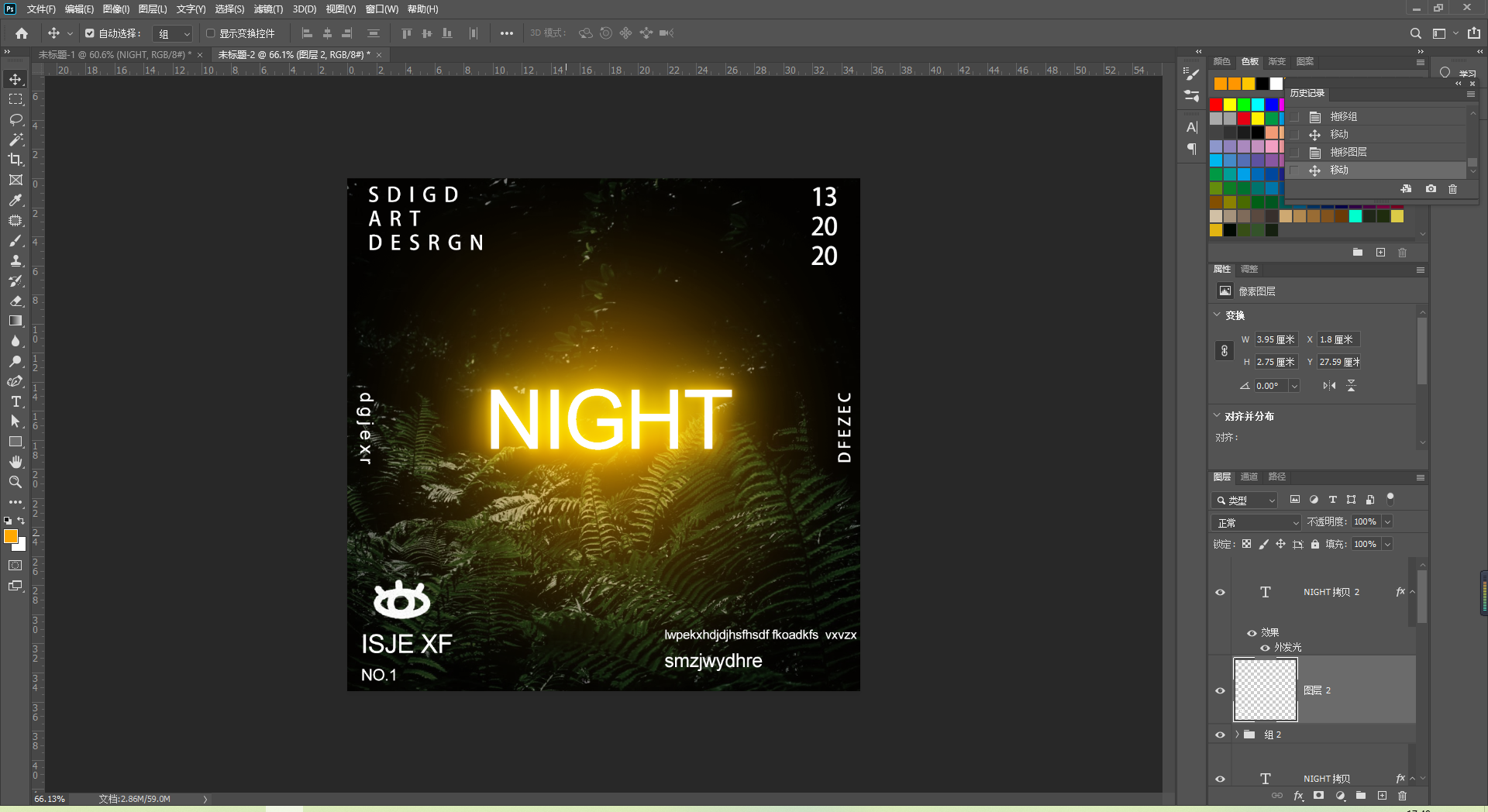Collapse the 变换 section
The height and width of the screenshot is (812, 1488).
(1217, 315)
